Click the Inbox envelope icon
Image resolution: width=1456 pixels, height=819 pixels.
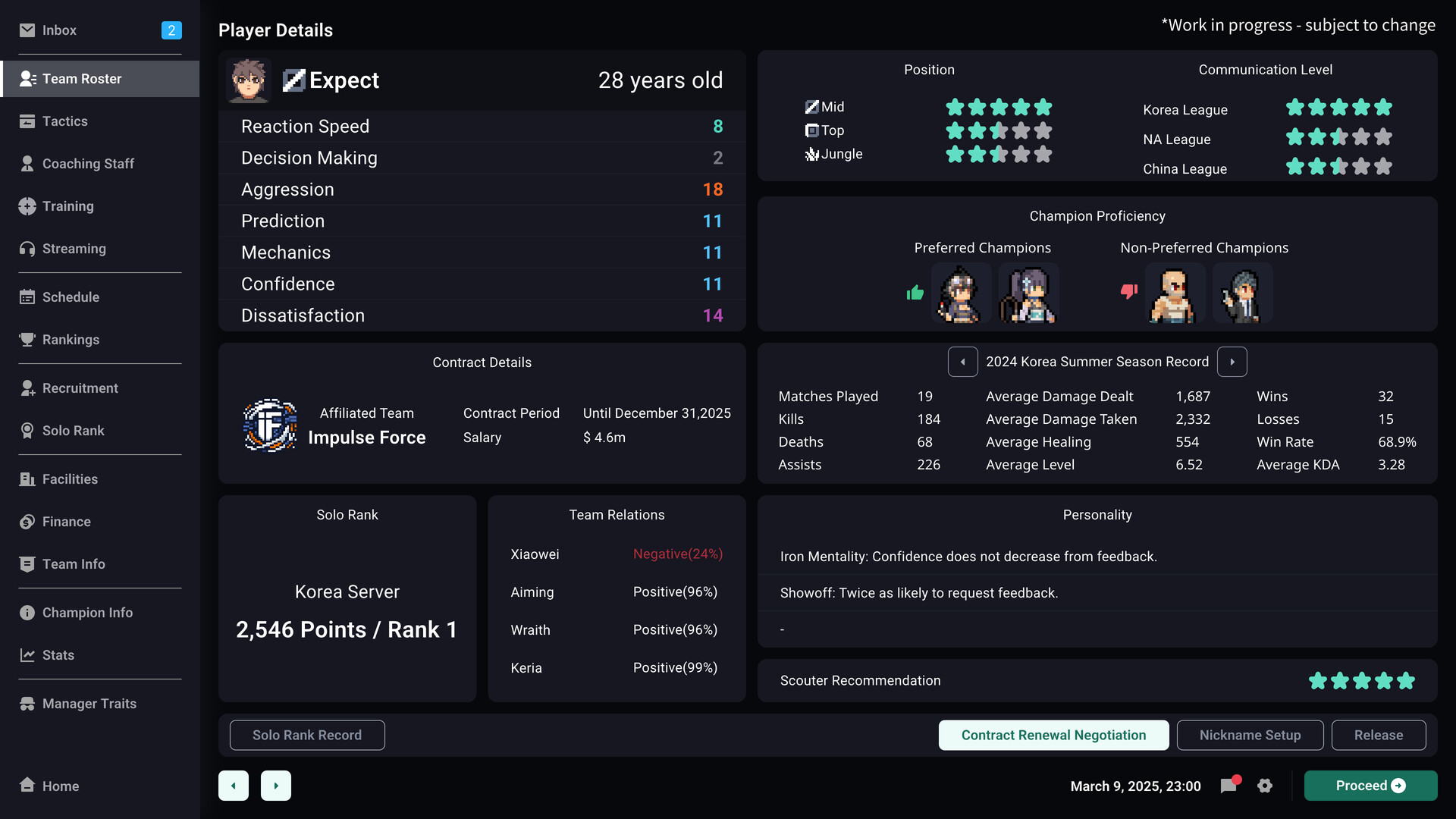[x=27, y=30]
